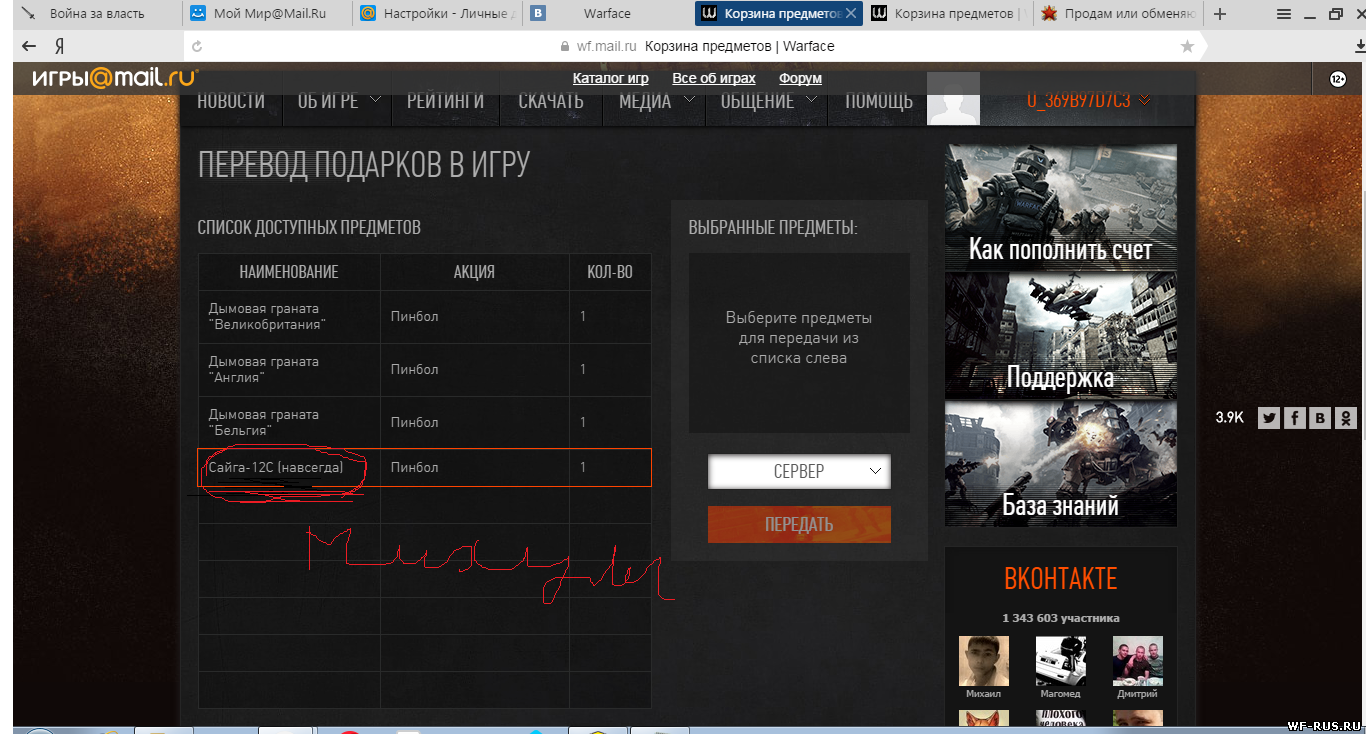Open a new tab with the plus button

click(x=1219, y=14)
